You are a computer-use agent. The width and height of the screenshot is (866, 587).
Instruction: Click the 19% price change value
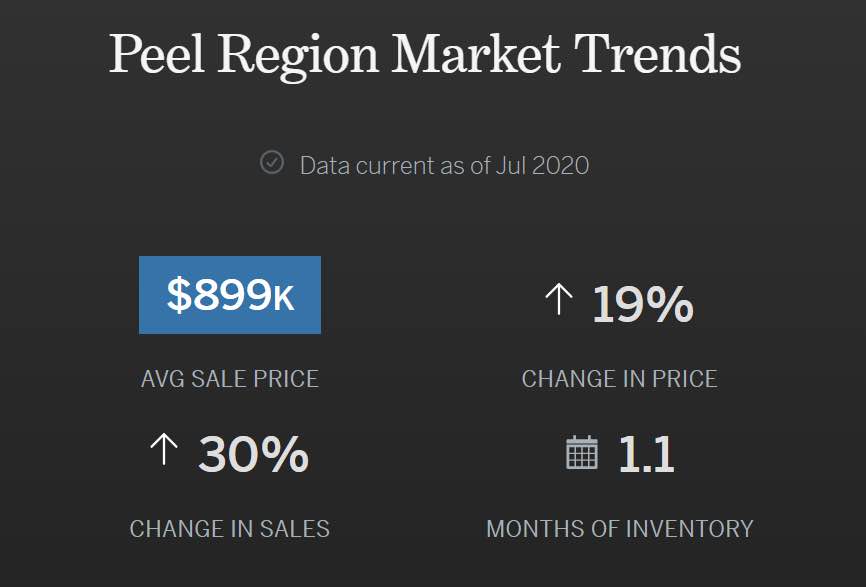(642, 304)
